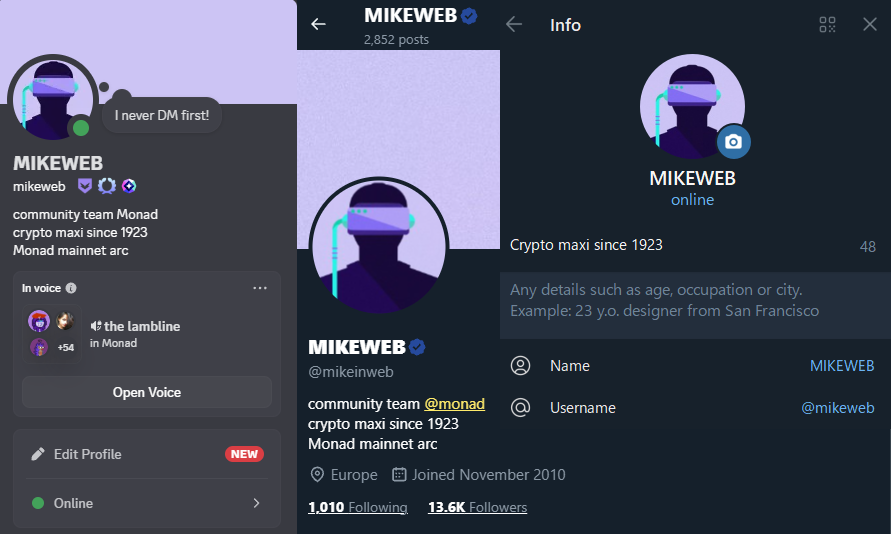
Task: Click the camera icon on Telegram avatar
Action: [x=733, y=141]
